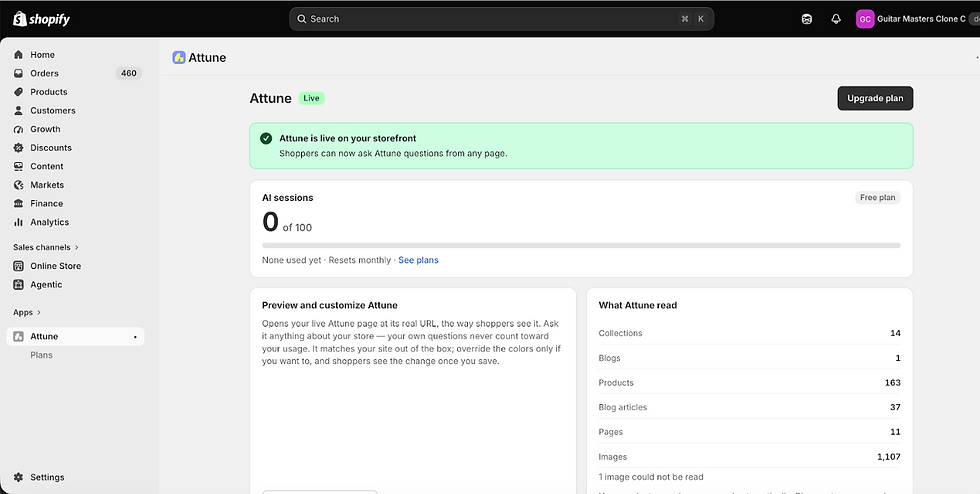Screen dimensions: 980x494
Task: Click the Shopify logo
Action: [41, 19]
